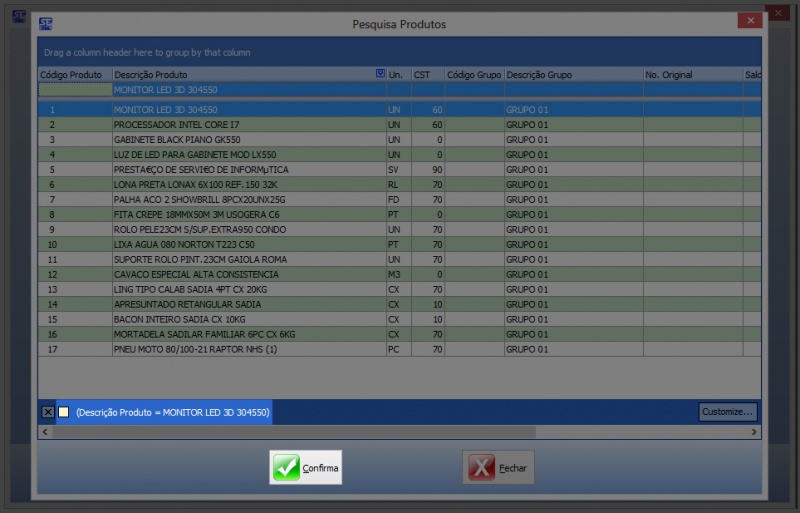The width and height of the screenshot is (800, 513).
Task: Open the Customize filter dialog
Action: 727,412
